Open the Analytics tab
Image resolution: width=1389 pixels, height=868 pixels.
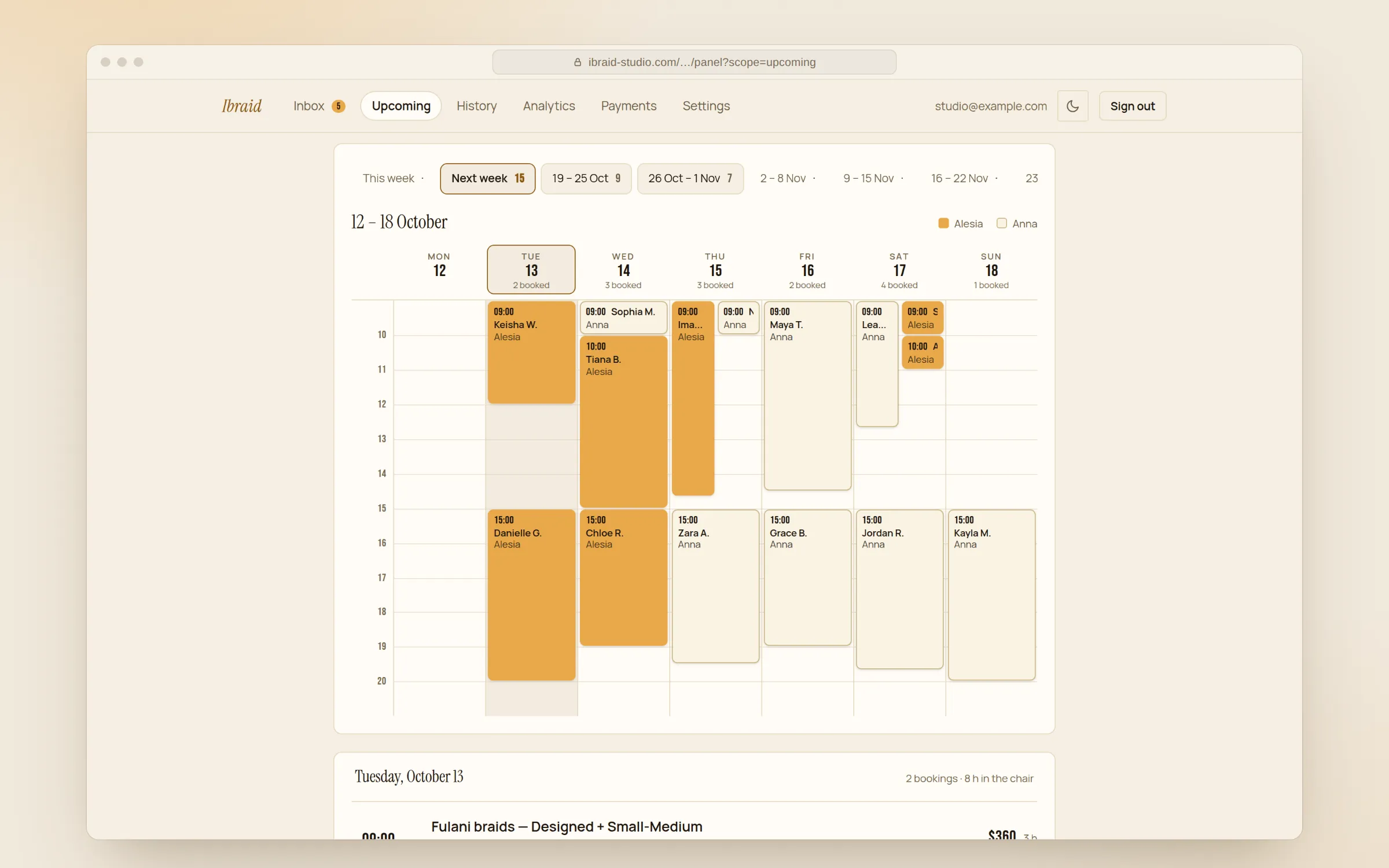coord(549,106)
